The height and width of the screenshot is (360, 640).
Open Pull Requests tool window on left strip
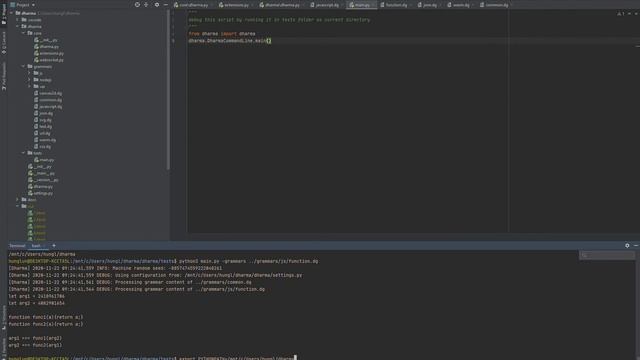(x=4, y=76)
